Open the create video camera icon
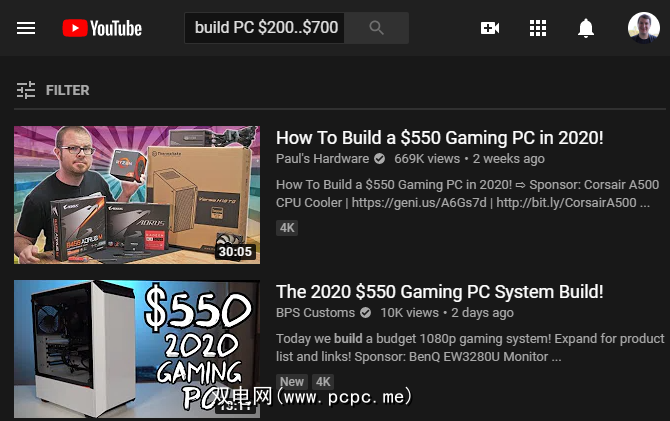670x421 pixels. (490, 28)
